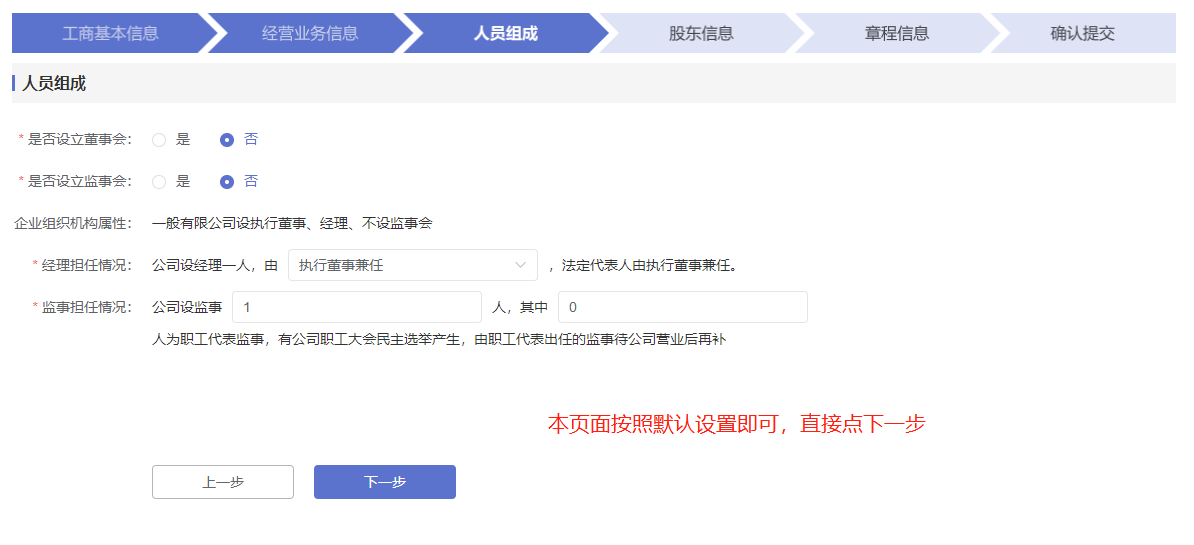The width and height of the screenshot is (1194, 545).
Task: Click the 上一步 button
Action: point(223,482)
